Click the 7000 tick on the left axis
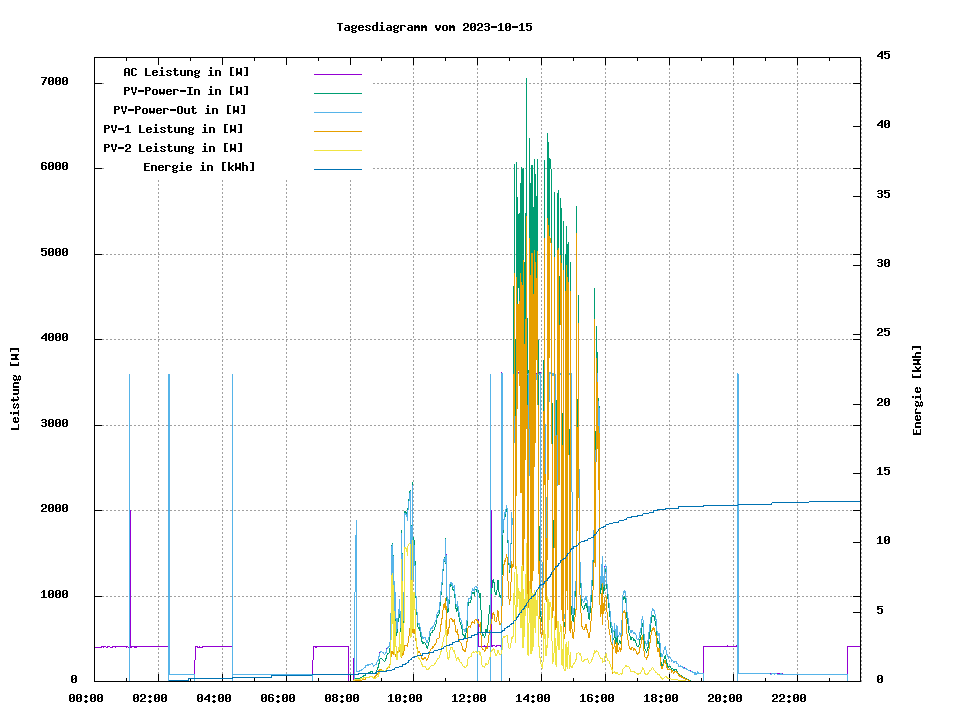This screenshot has height=720, width=960. point(54,82)
